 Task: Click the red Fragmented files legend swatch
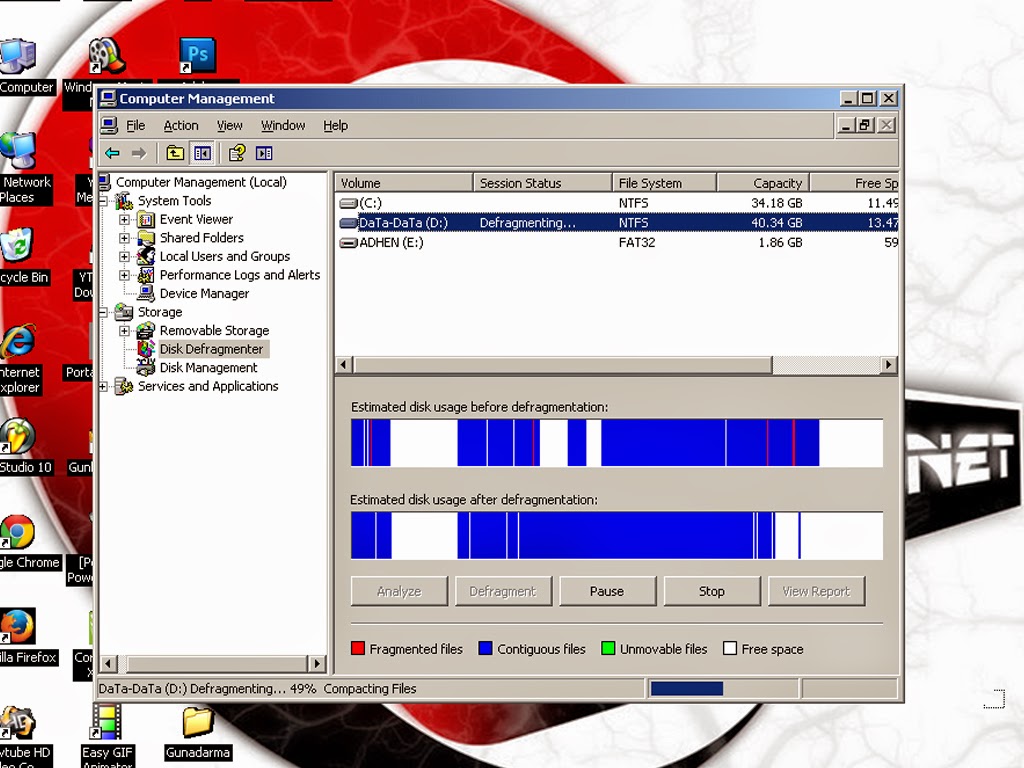(358, 648)
